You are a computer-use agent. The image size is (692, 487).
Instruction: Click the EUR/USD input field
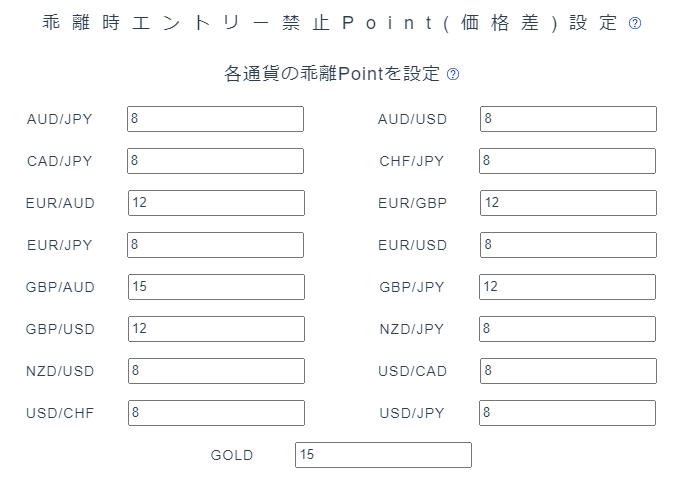[568, 245]
